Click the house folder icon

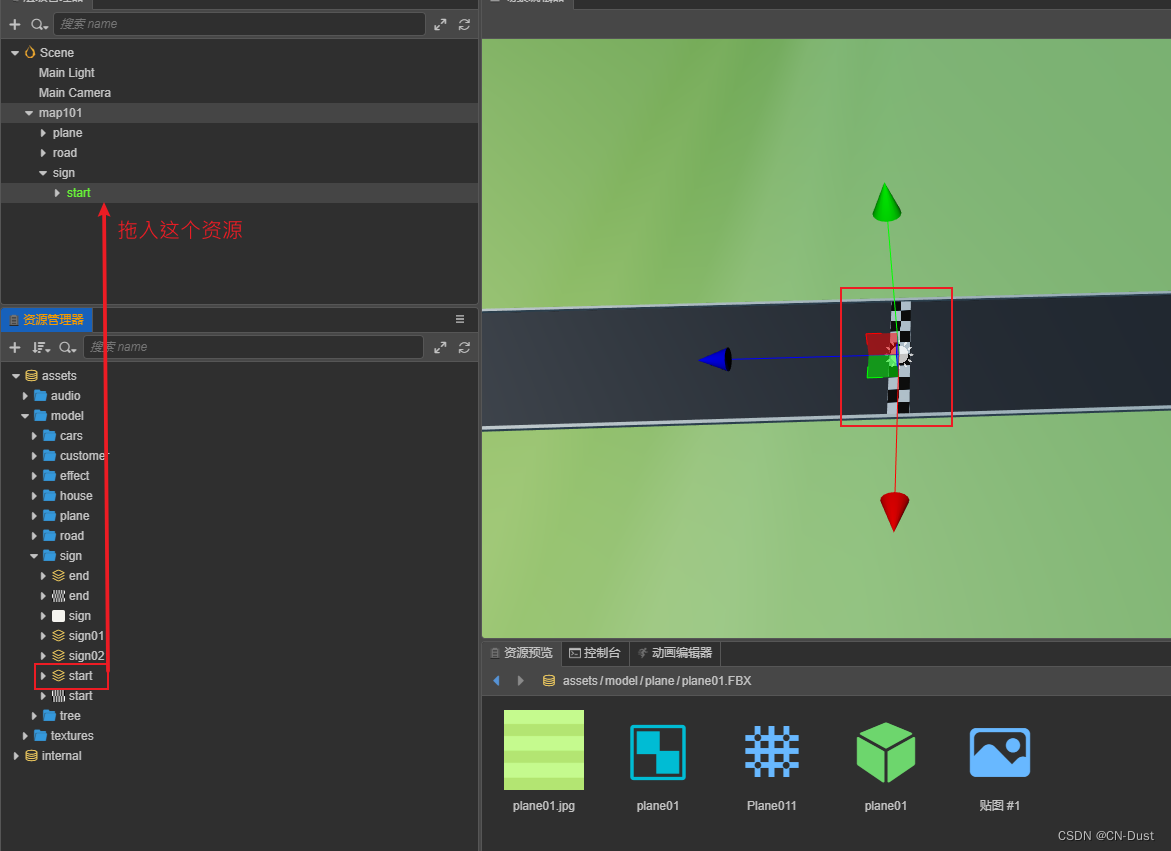pos(50,496)
